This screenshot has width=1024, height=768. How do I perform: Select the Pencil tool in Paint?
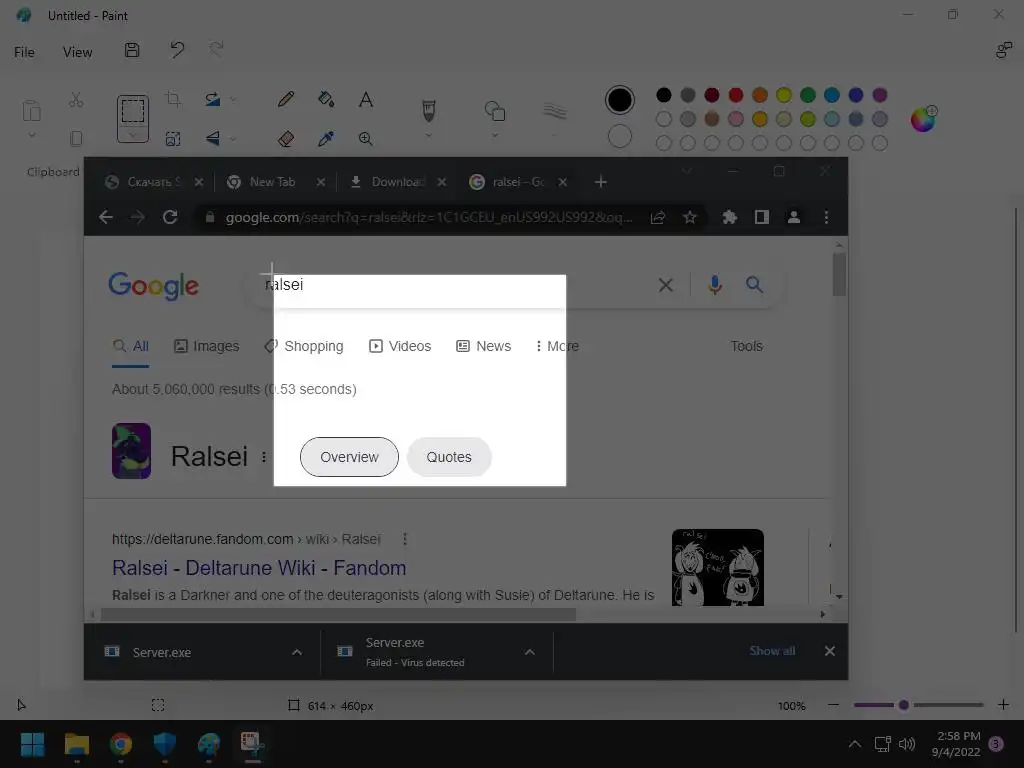point(285,99)
